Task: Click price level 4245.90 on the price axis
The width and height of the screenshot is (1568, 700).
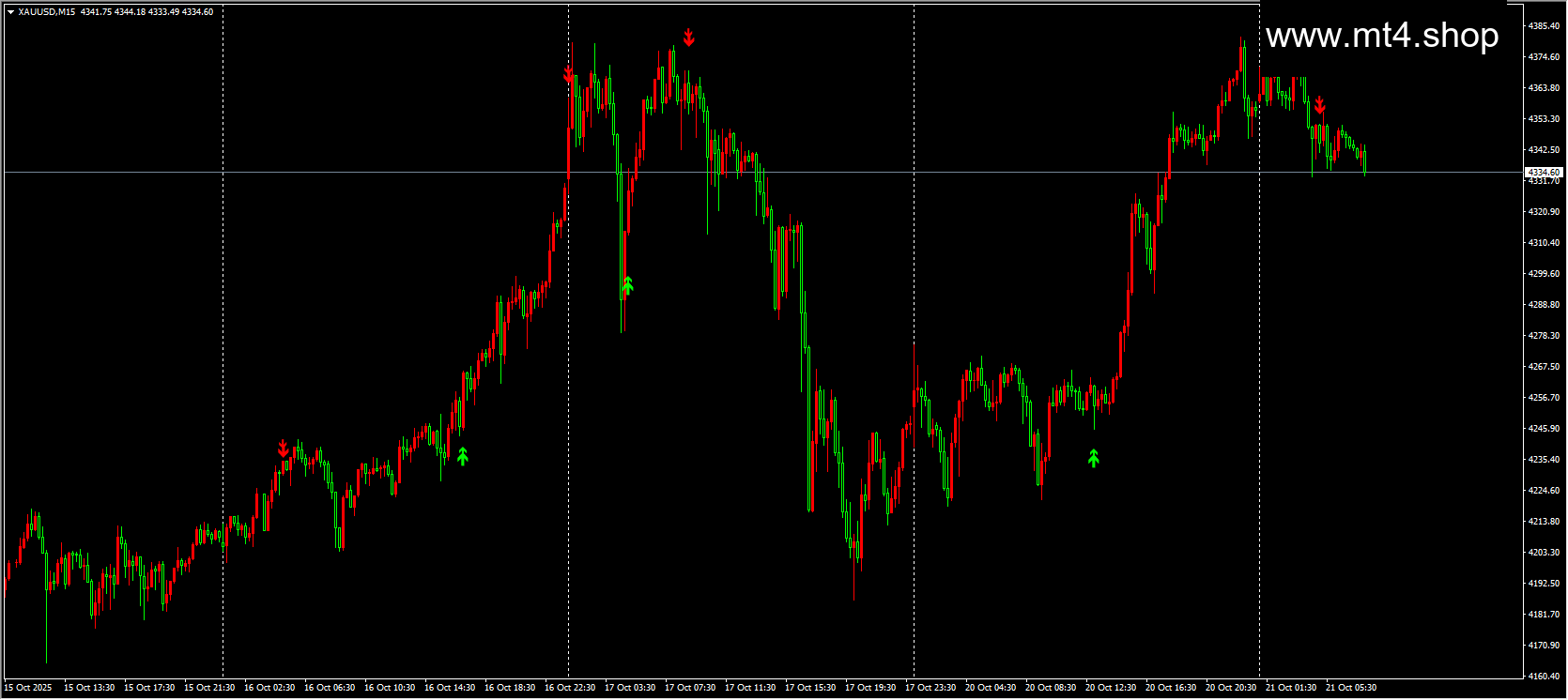Action: pos(1545,429)
